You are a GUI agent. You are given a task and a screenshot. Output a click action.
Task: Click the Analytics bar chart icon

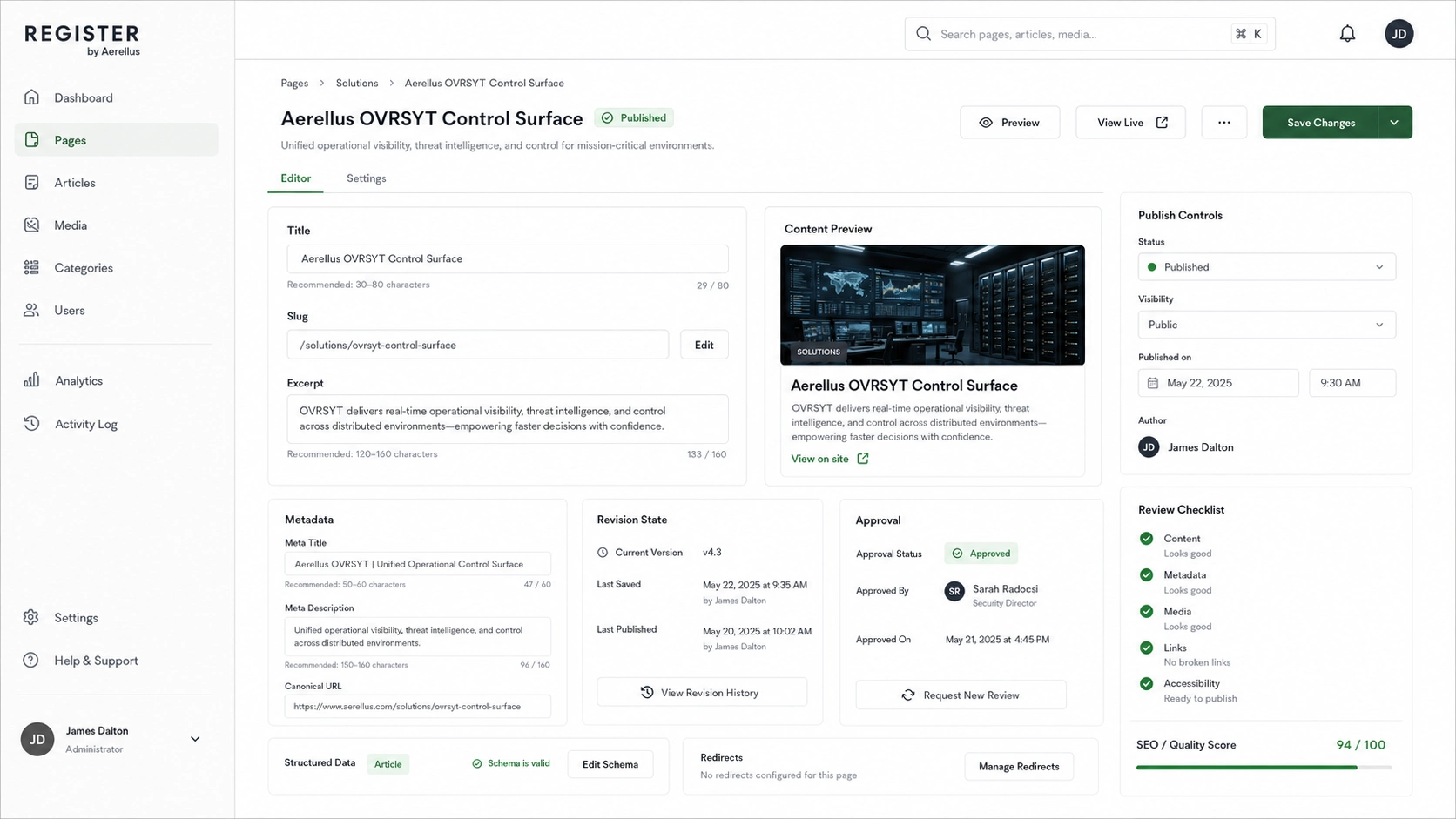(32, 380)
